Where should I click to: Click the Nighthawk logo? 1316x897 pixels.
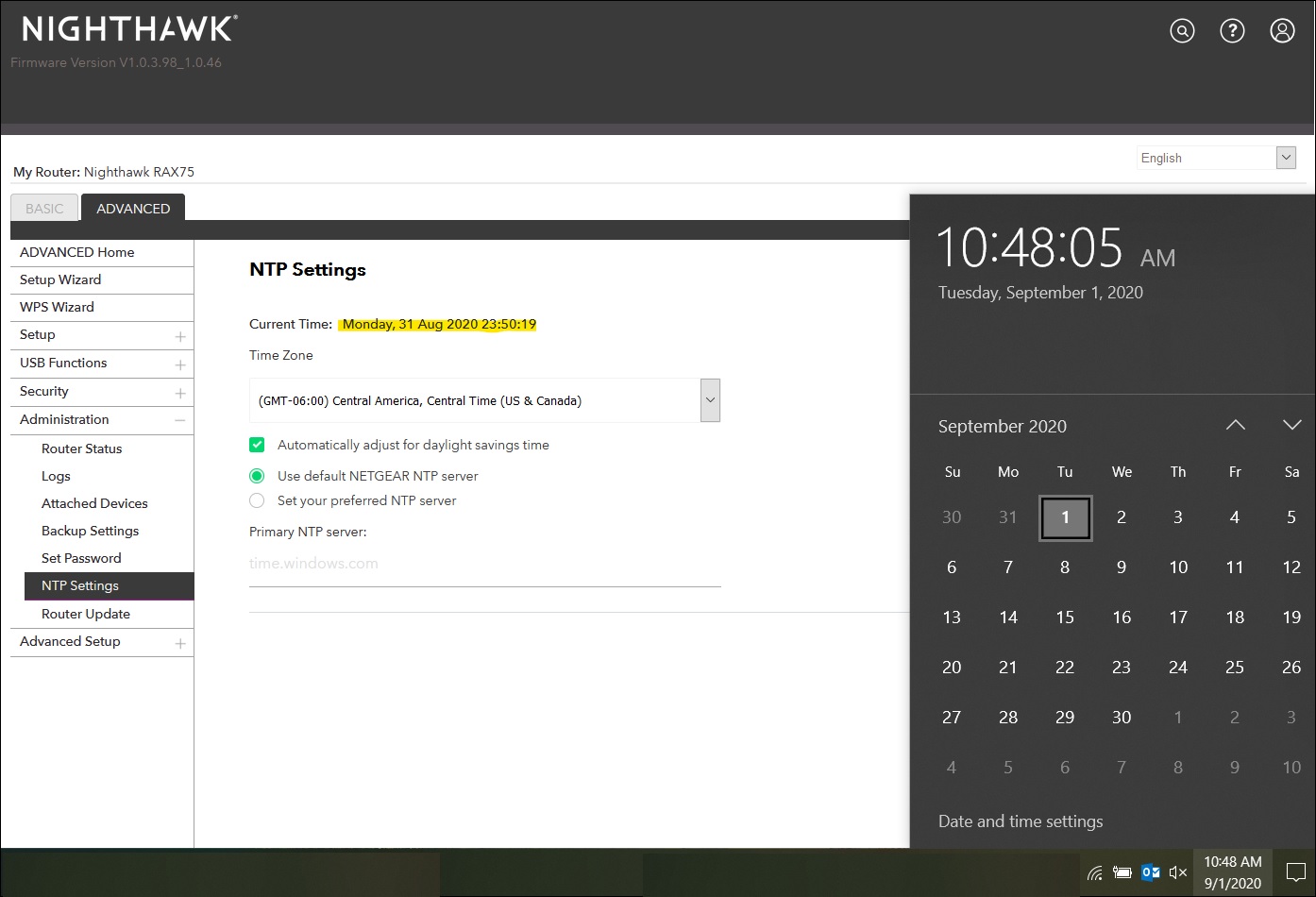(x=128, y=29)
